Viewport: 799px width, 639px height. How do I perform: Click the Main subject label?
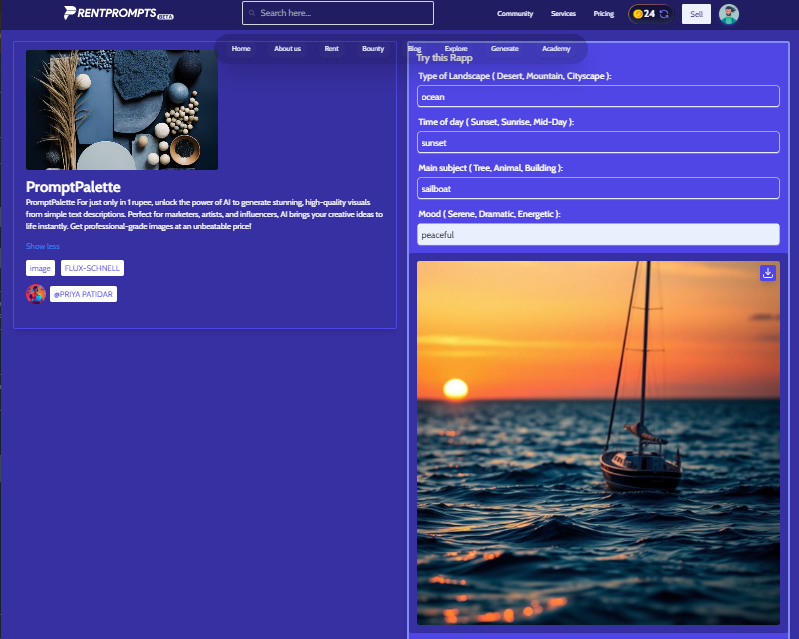490,168
